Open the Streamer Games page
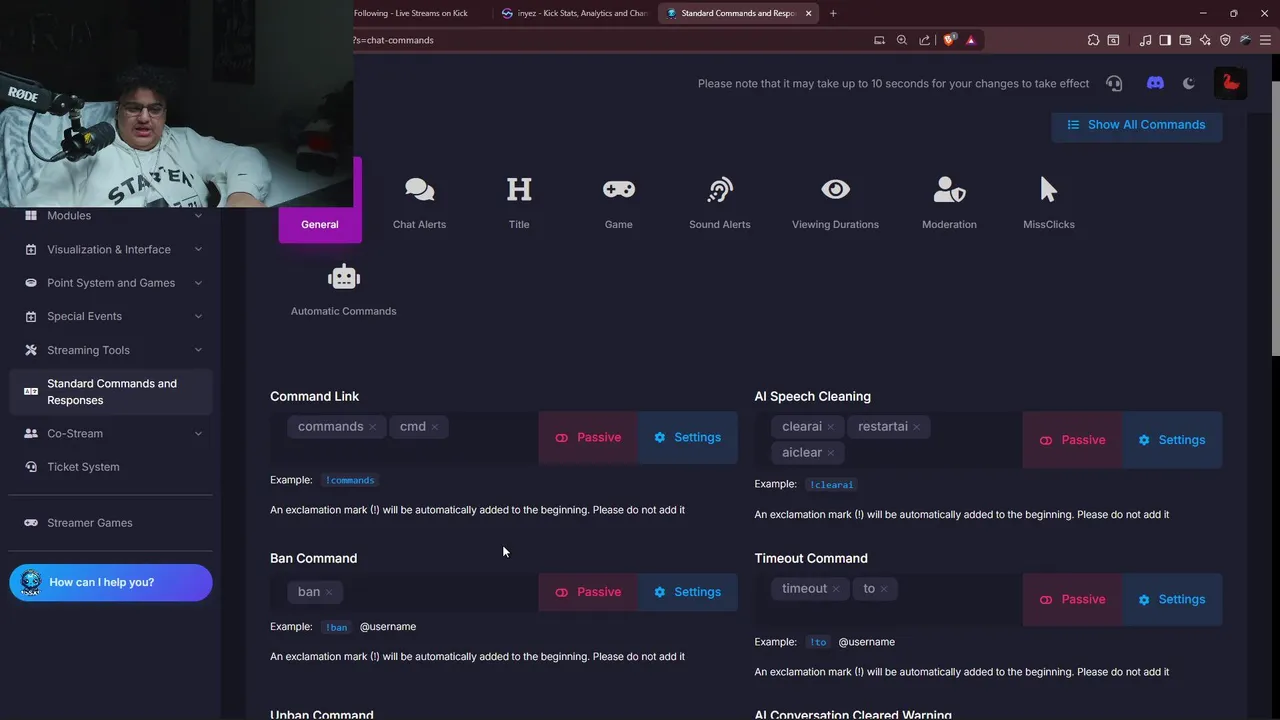 (111, 523)
